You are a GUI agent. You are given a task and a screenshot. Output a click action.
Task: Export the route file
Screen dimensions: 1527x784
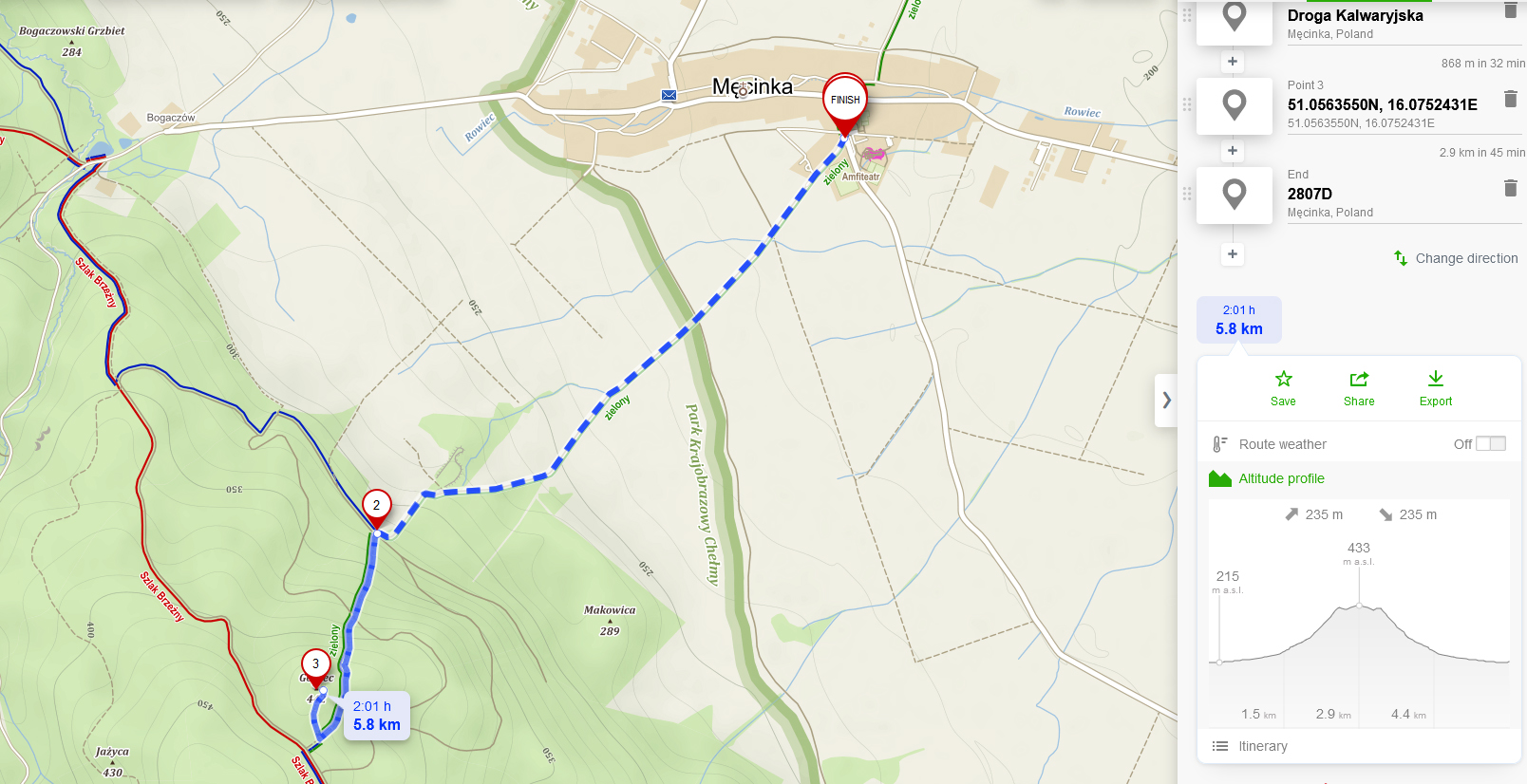[x=1436, y=388]
